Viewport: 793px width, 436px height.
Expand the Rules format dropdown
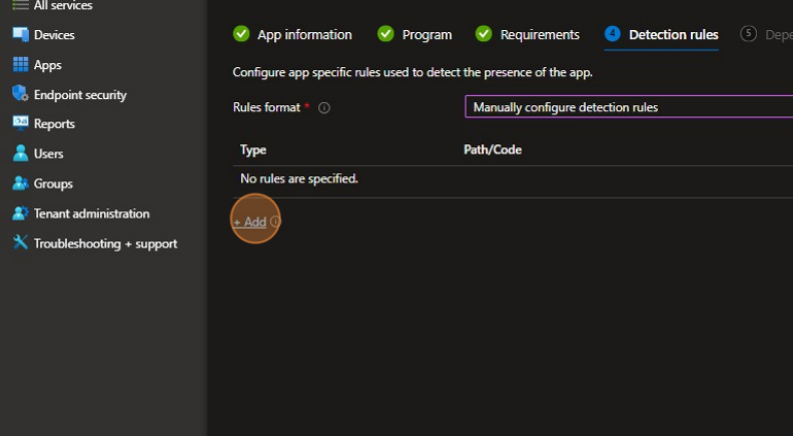point(628,107)
